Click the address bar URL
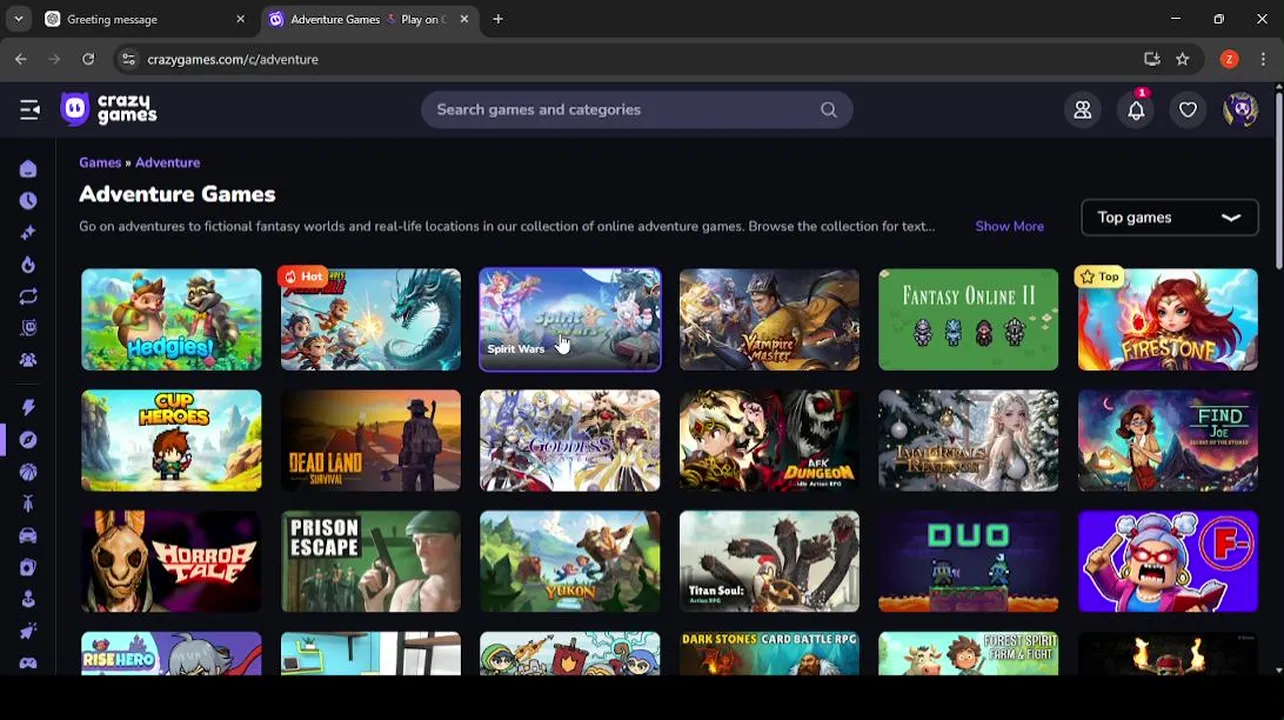This screenshot has height=720, width=1284. coord(232,59)
